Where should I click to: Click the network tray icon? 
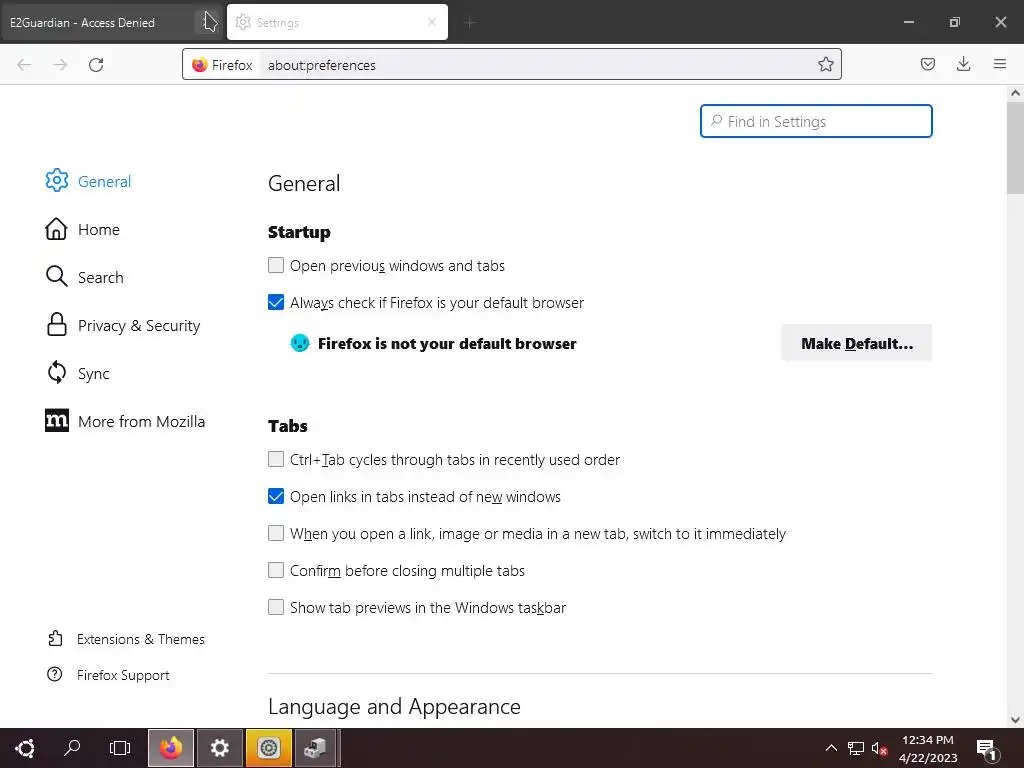(x=856, y=748)
